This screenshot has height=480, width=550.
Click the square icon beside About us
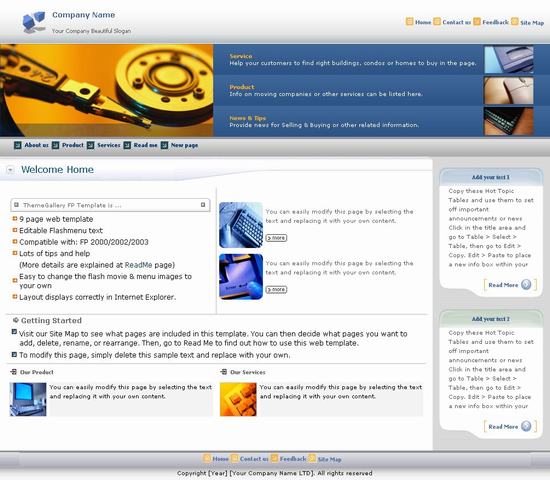18,145
